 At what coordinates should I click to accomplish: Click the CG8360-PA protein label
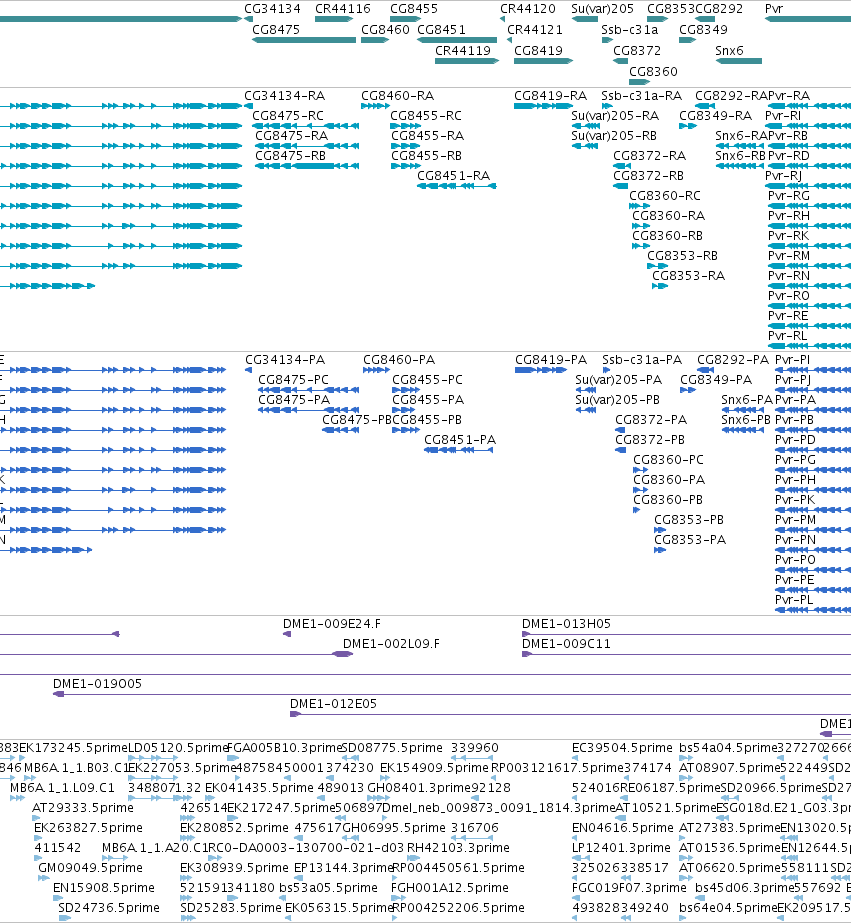tap(669, 480)
